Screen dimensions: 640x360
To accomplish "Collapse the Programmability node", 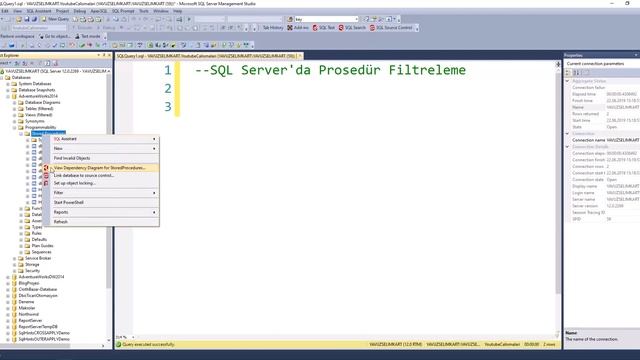I will tap(14, 127).
